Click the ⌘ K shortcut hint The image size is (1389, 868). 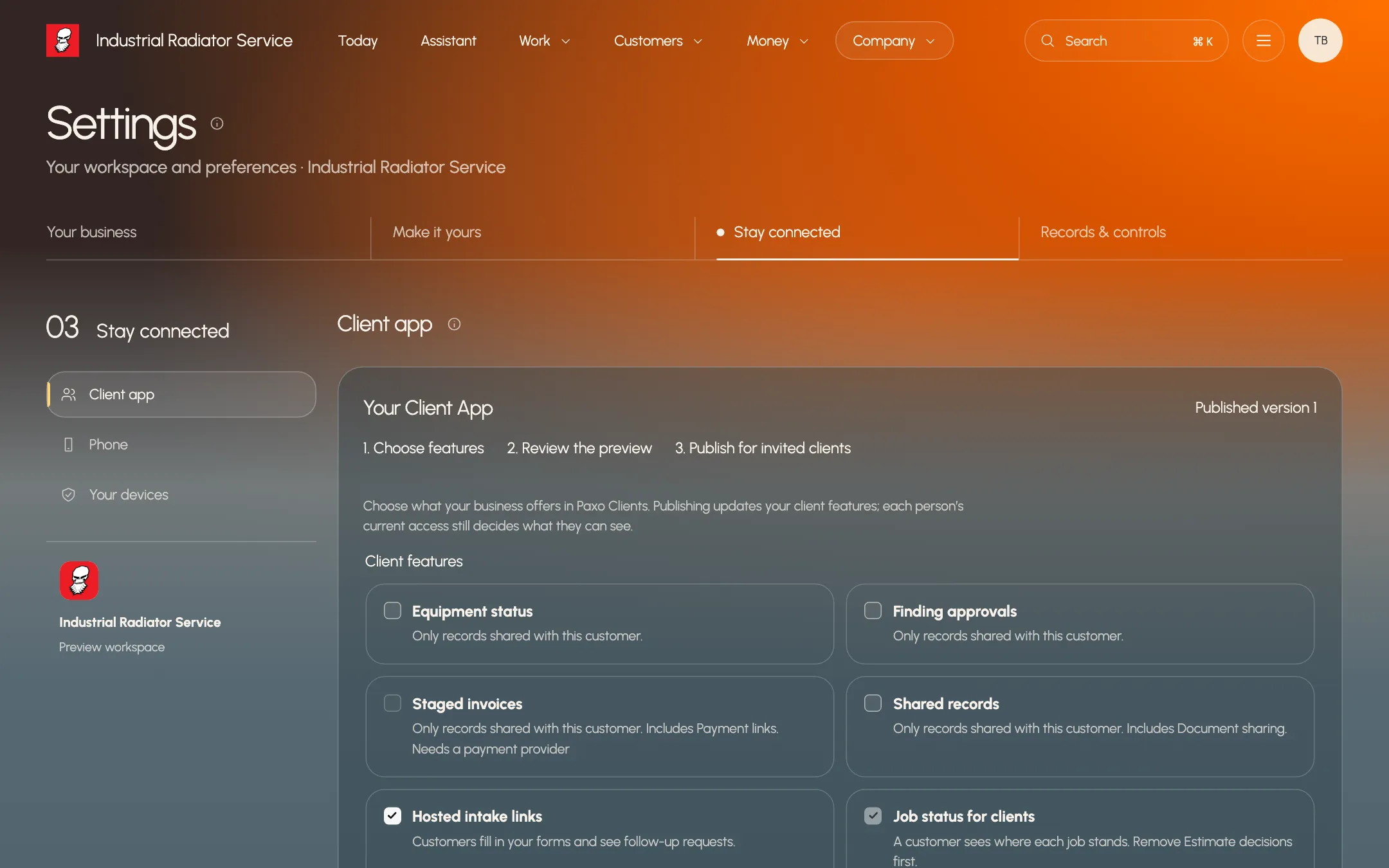click(x=1203, y=41)
